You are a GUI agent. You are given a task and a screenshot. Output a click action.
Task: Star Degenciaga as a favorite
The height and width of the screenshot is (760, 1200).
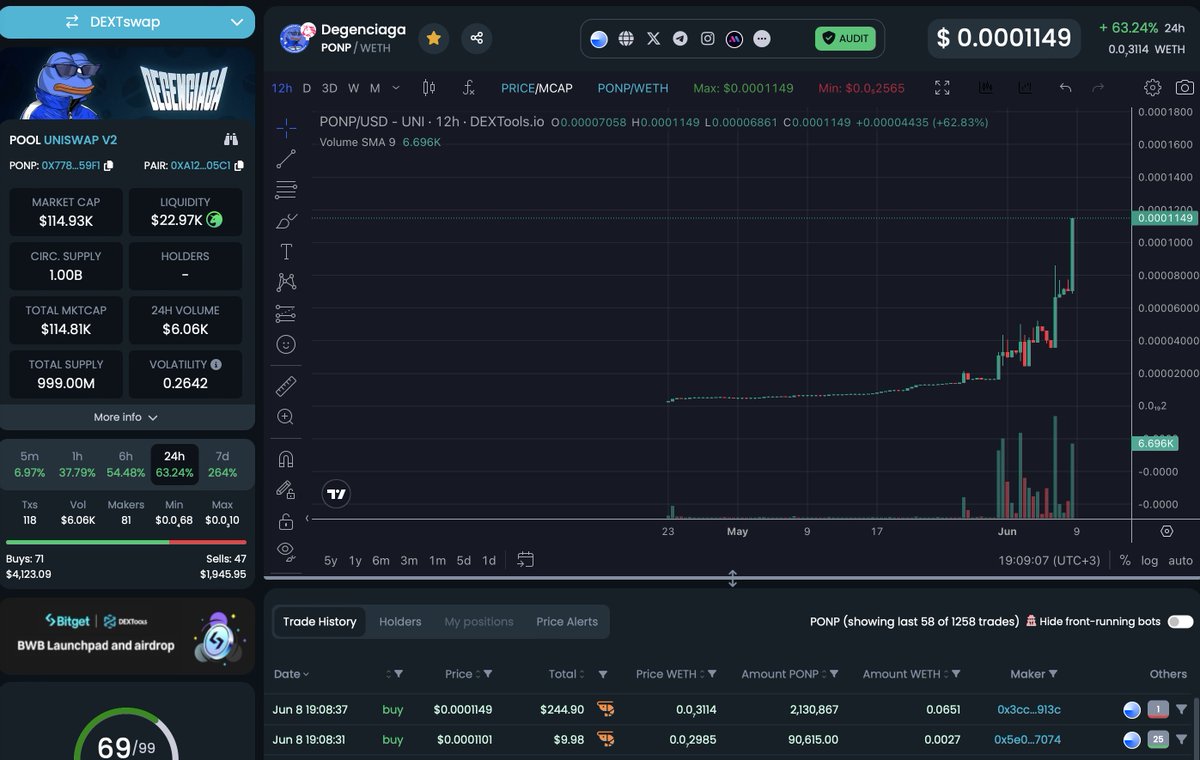click(x=433, y=38)
